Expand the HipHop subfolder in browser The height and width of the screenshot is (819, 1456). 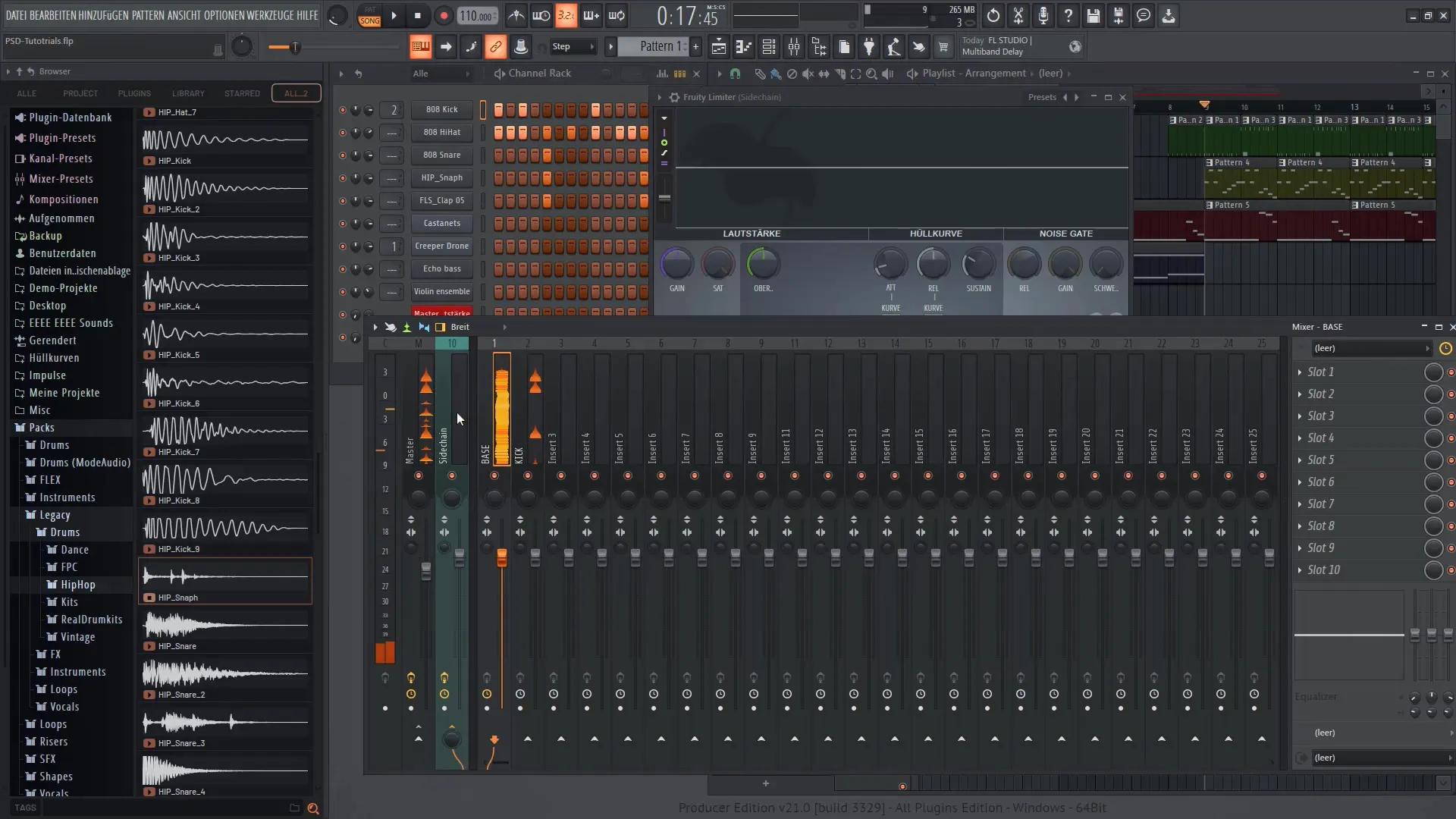[x=77, y=584]
